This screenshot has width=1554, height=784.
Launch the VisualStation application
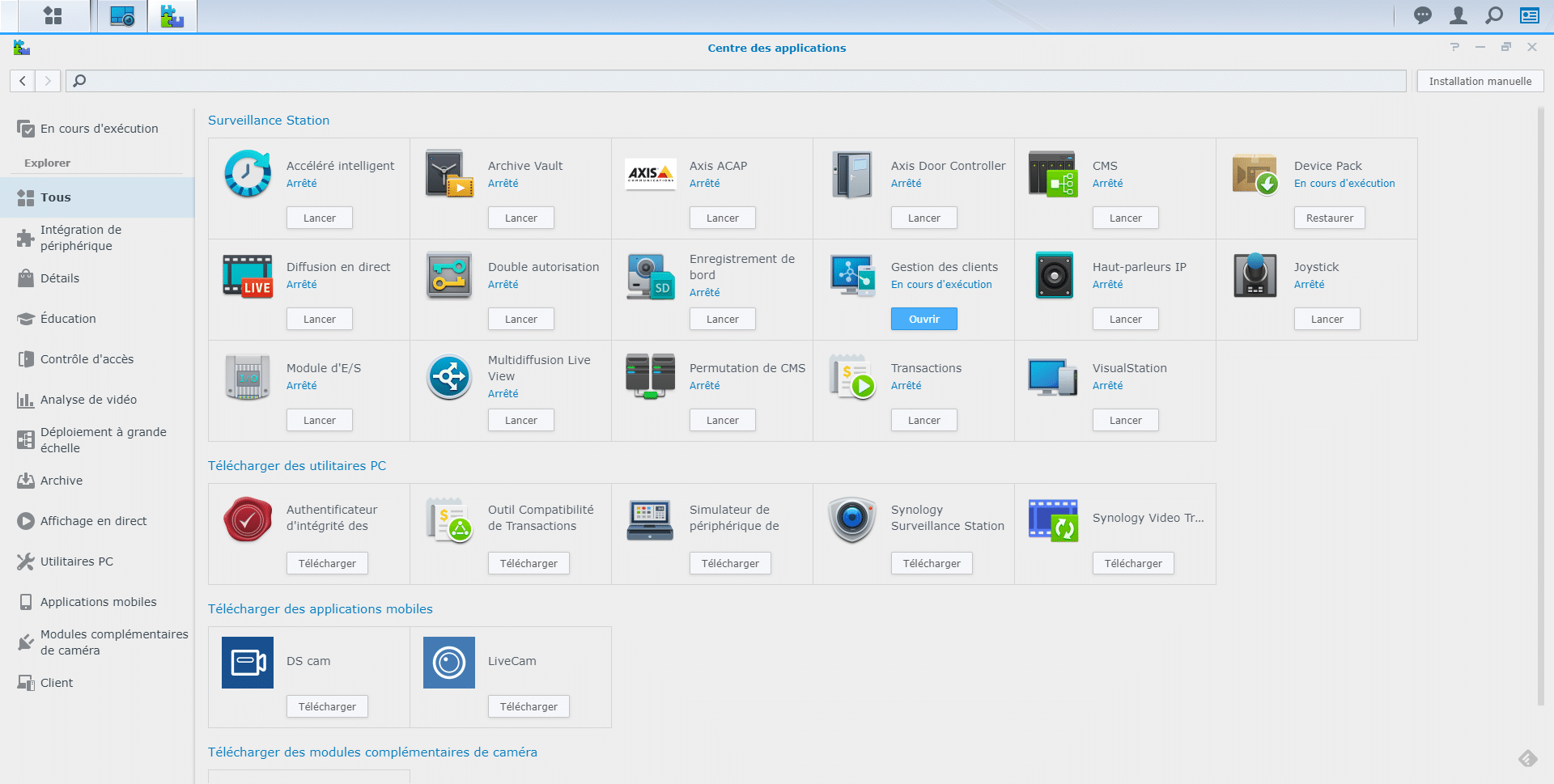click(x=1125, y=420)
